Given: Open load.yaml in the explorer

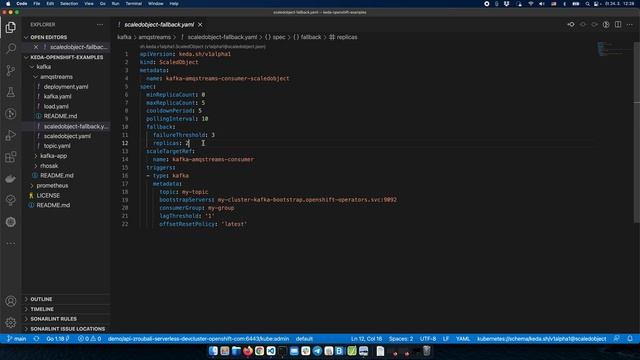Looking at the screenshot, I should pyautogui.click(x=56, y=106).
